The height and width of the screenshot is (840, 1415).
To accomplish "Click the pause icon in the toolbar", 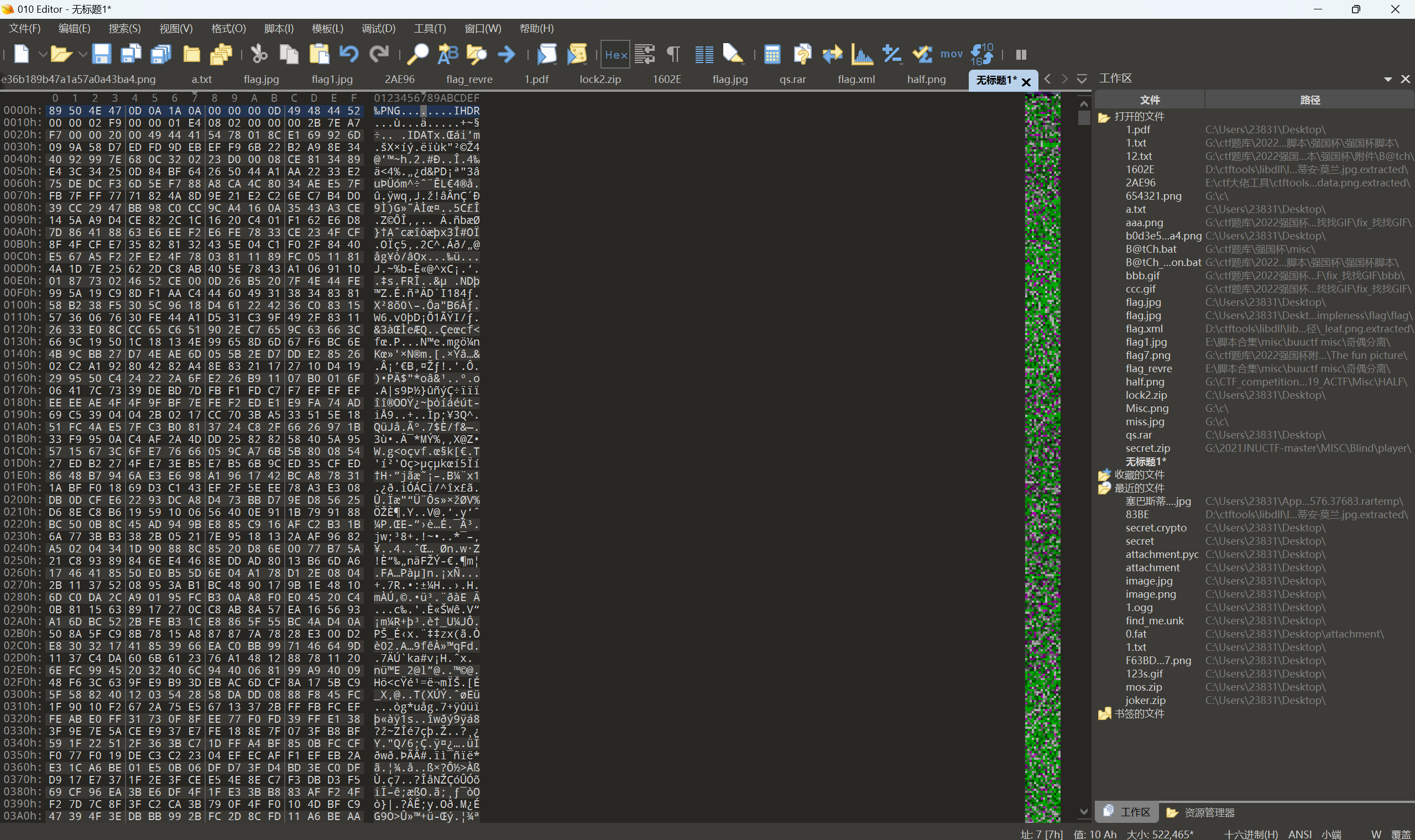I will click(1021, 55).
